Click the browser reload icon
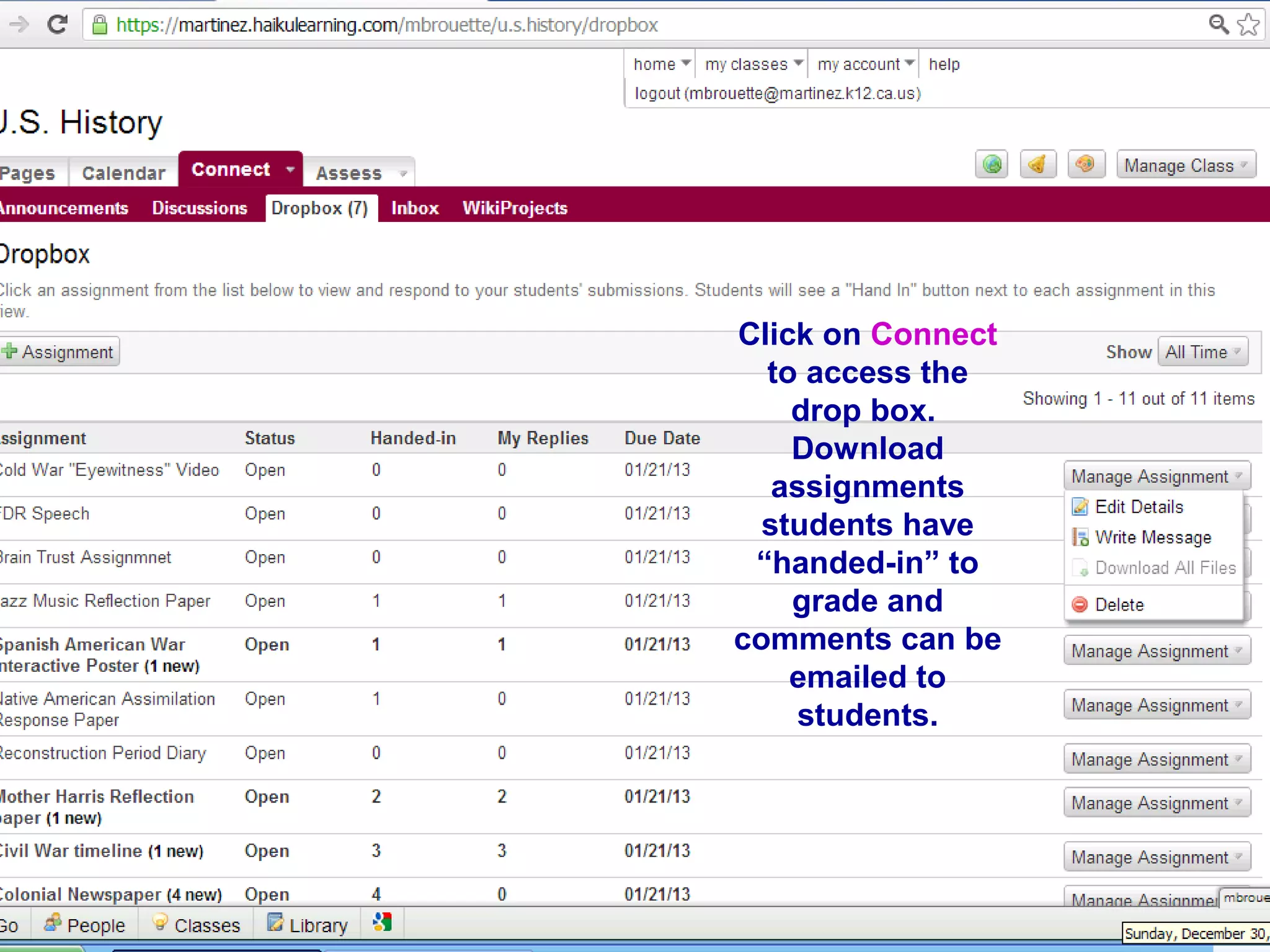 coord(57,25)
